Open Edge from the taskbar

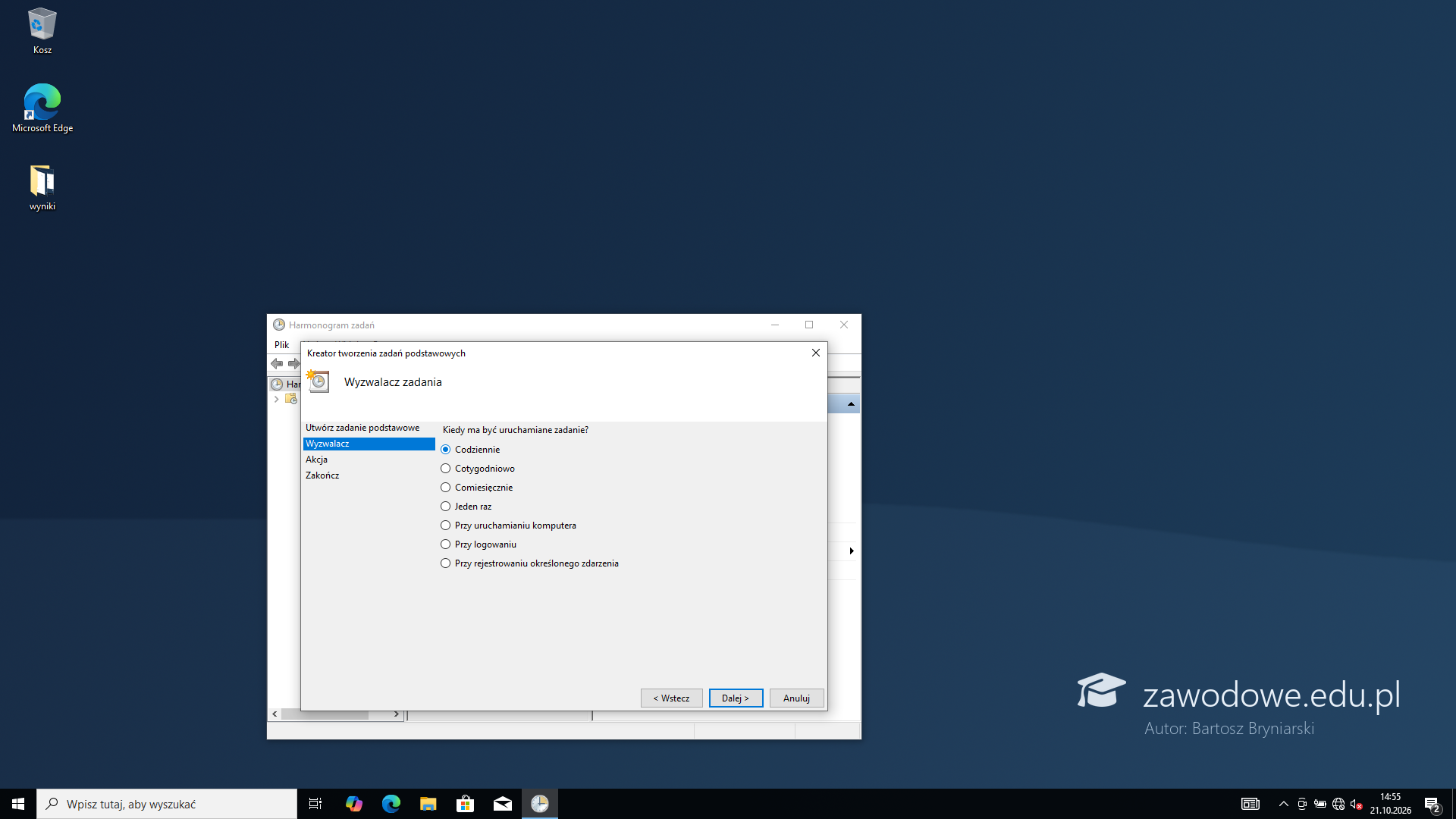click(391, 804)
